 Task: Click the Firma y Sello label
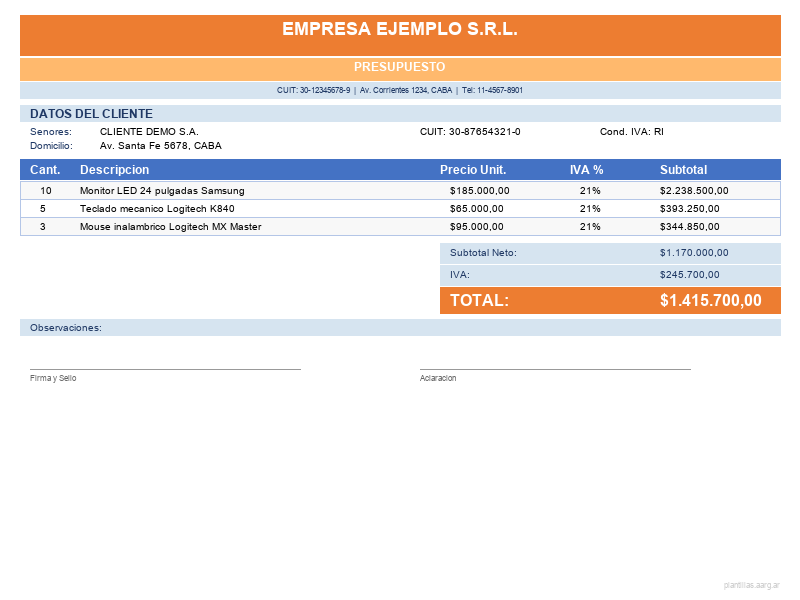coord(53,378)
